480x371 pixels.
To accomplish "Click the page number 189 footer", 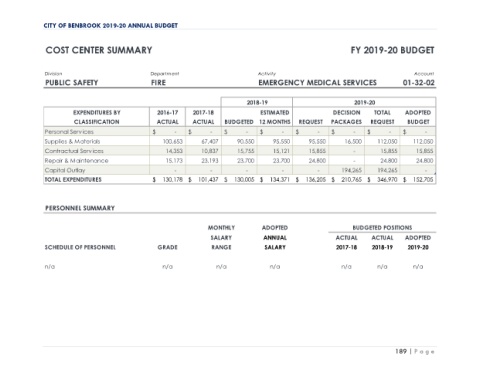I will tap(401, 351).
